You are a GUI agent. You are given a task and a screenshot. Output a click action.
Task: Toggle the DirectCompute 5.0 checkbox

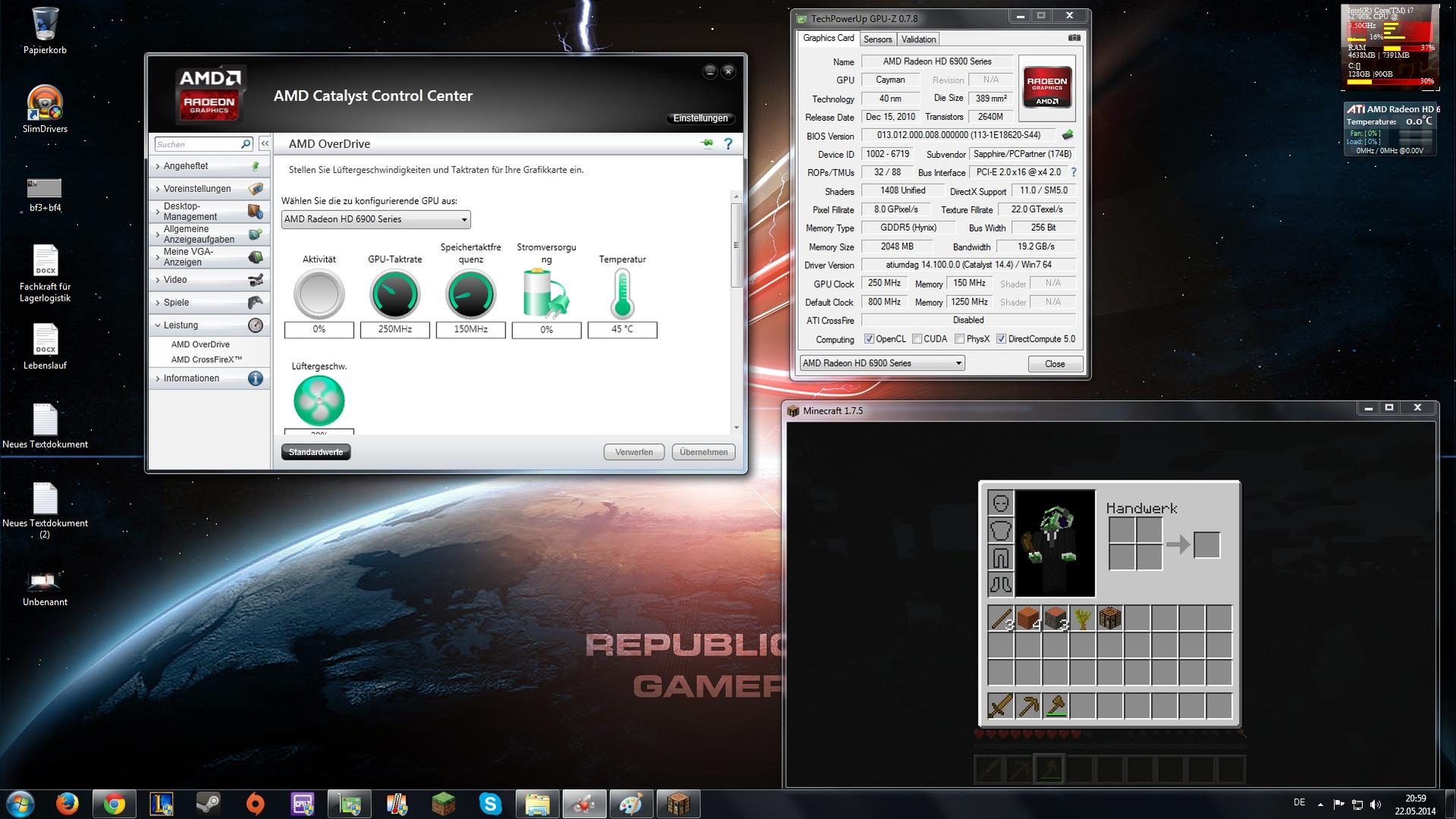tap(1002, 339)
